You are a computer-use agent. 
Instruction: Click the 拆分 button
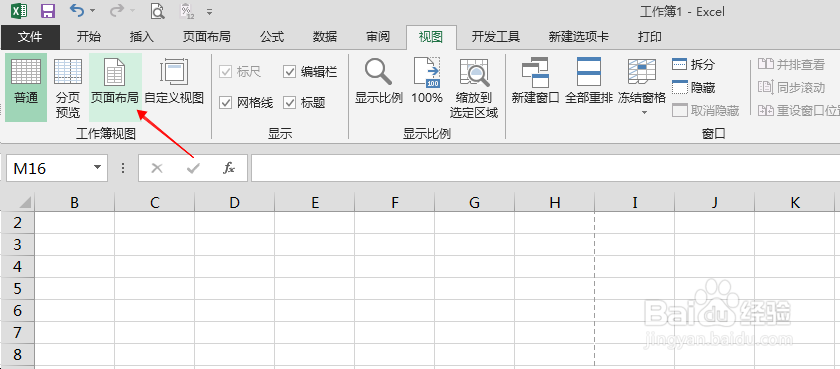[x=694, y=65]
